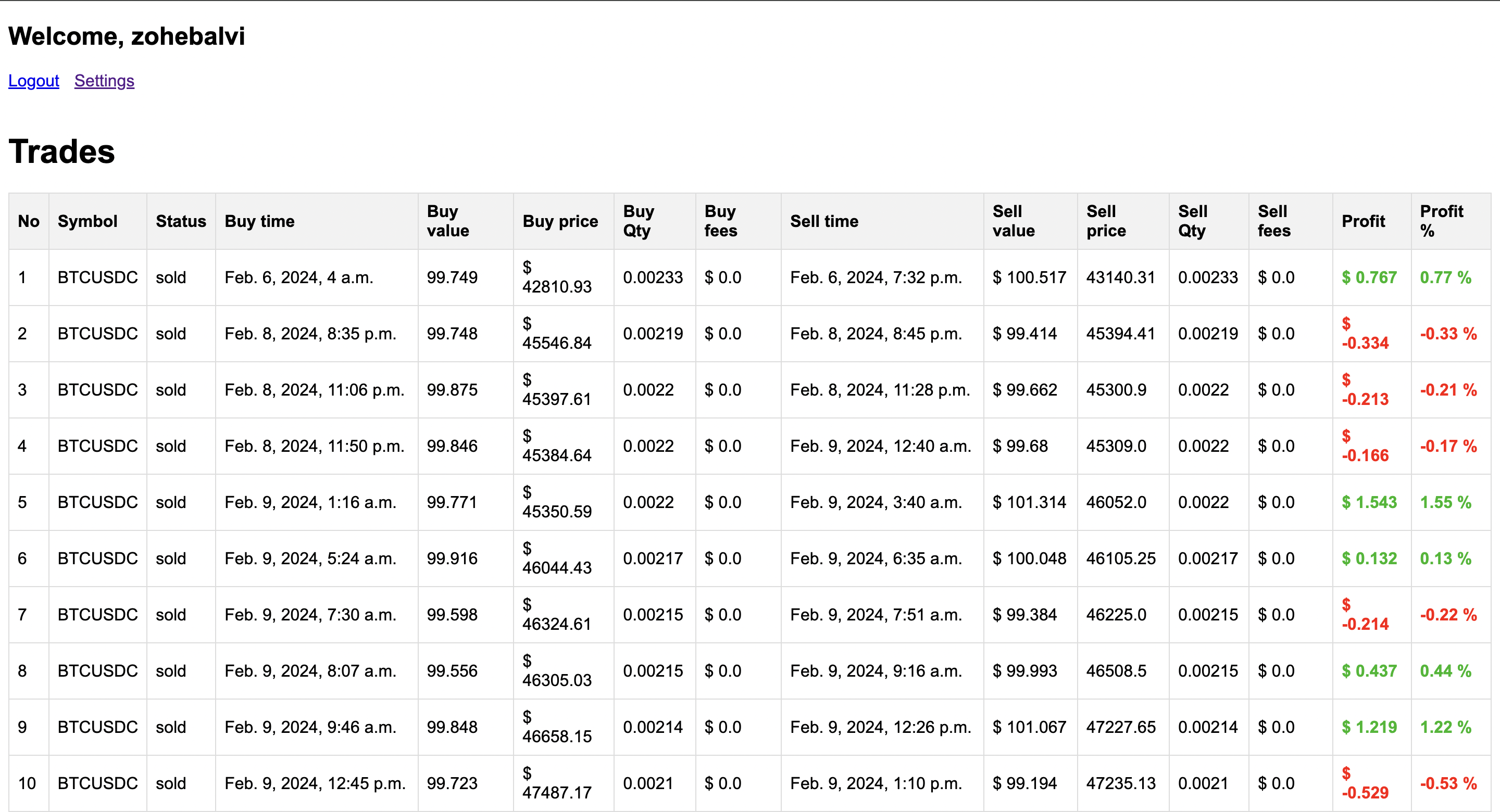Viewport: 1500px width, 812px height.
Task: Click the sell price 46052.0 cell
Action: pos(1116,502)
